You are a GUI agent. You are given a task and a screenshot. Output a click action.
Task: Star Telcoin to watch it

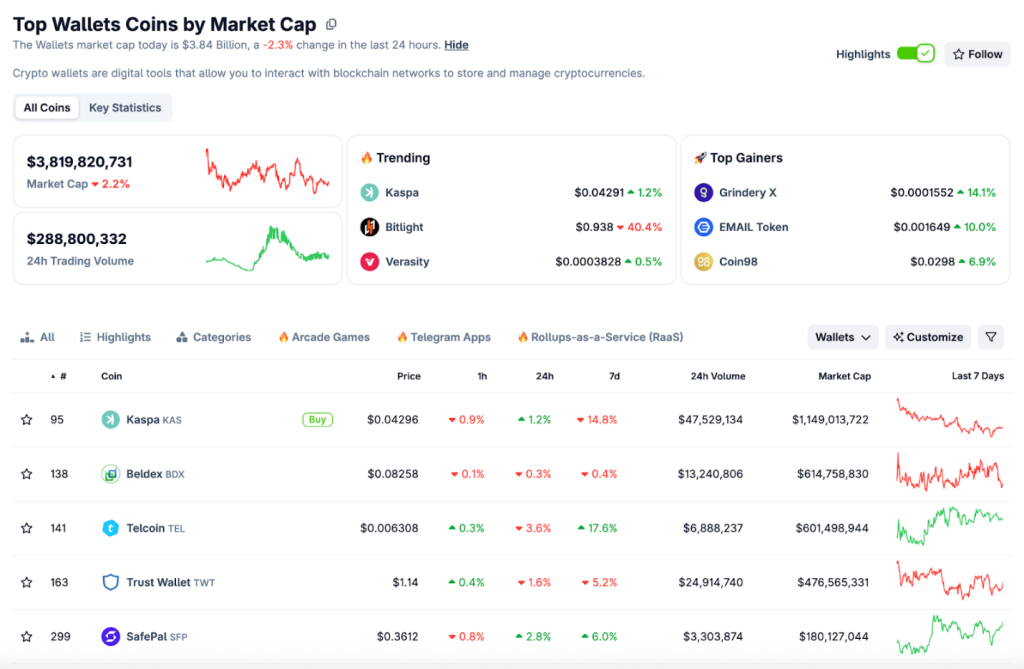pos(27,527)
